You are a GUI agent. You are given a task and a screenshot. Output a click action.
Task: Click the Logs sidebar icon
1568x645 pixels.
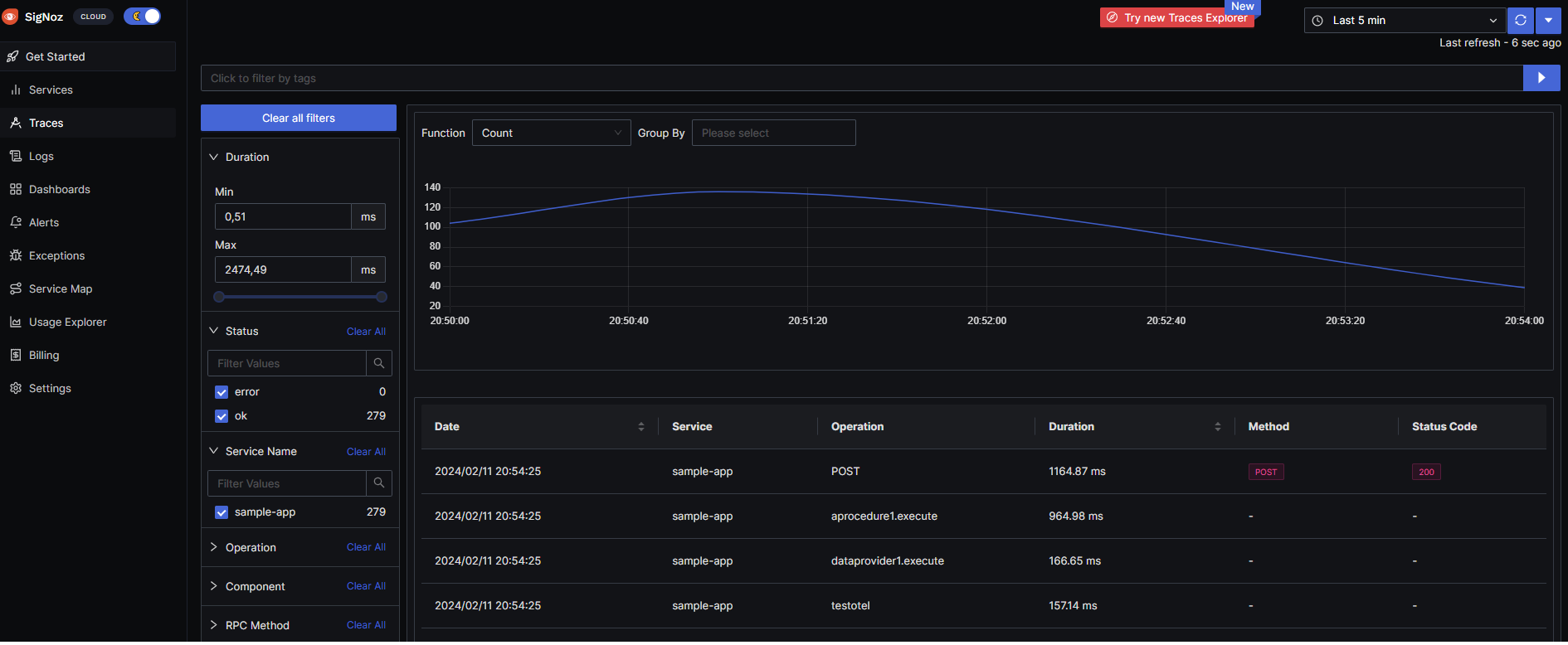[x=16, y=156]
